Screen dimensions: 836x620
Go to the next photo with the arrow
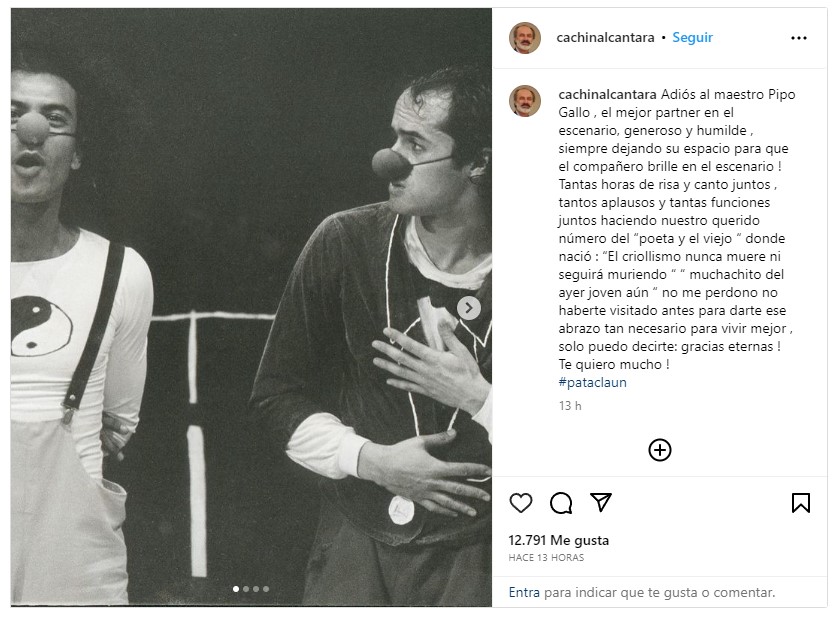point(469,308)
